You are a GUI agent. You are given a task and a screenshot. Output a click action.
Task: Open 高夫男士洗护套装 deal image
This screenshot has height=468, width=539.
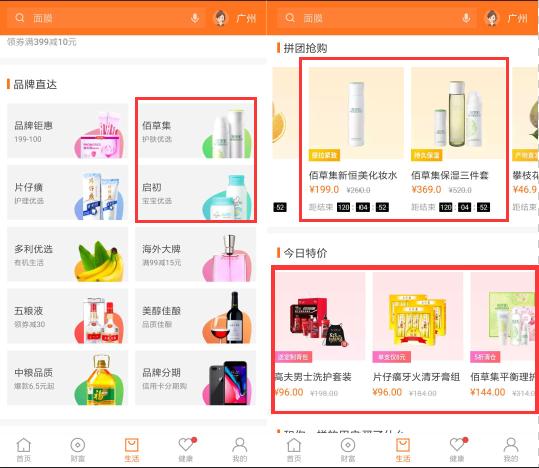tap(320, 316)
